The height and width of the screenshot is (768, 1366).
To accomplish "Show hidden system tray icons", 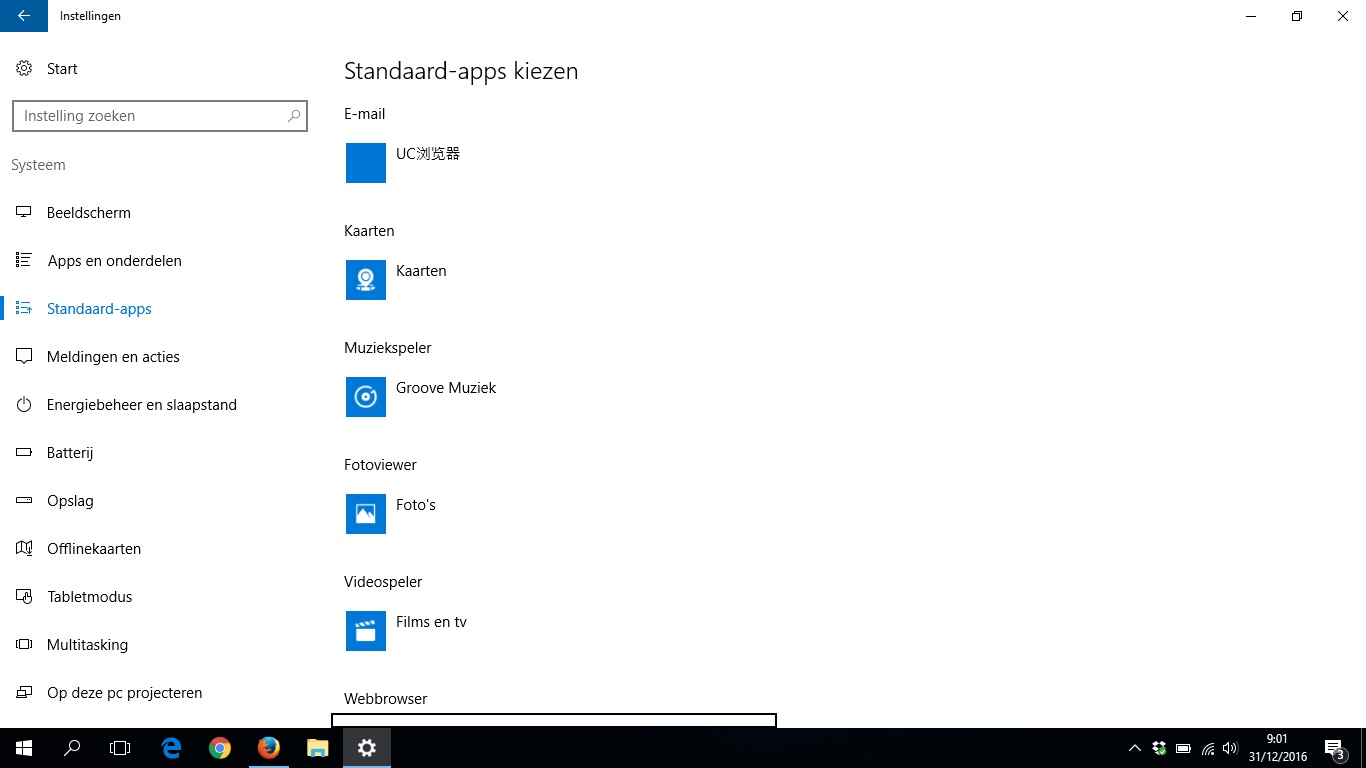I will [1135, 748].
